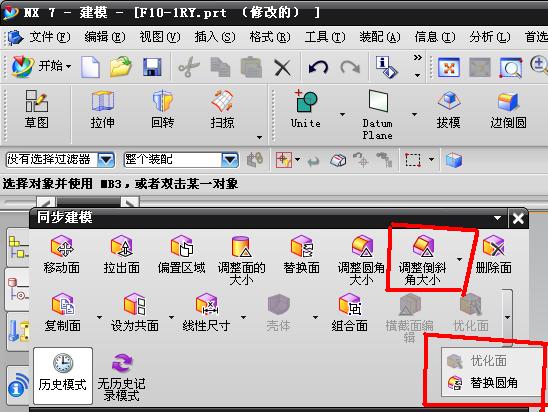
Task: Click the 替换面 replace face icon
Action: click(301, 246)
